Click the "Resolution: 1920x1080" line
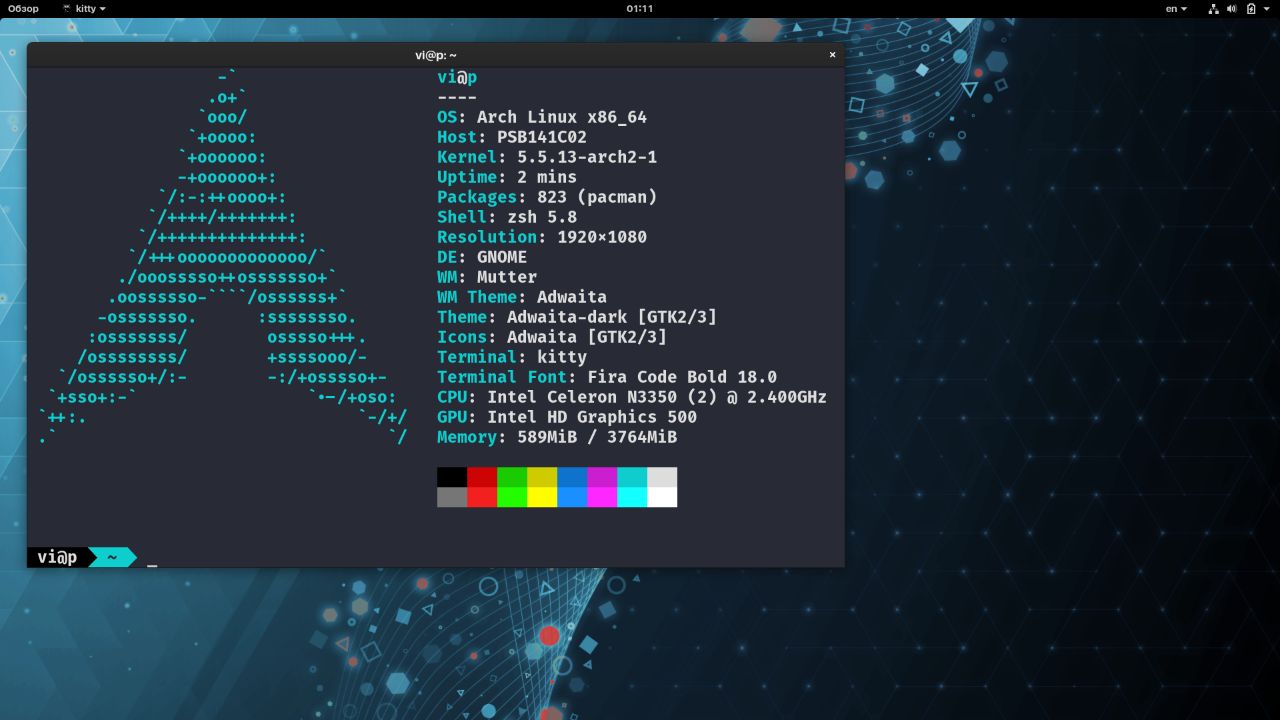1280x720 pixels. [x=542, y=237]
